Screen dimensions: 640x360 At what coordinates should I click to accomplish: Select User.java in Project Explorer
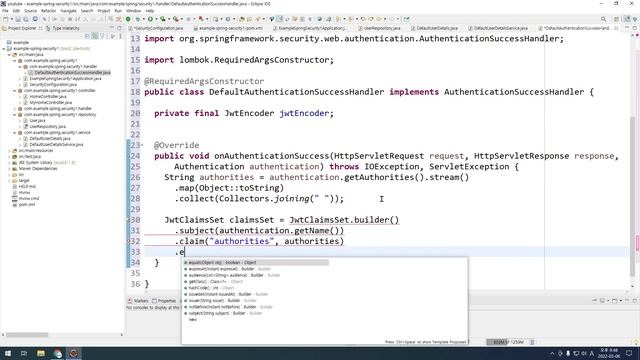click(37, 121)
